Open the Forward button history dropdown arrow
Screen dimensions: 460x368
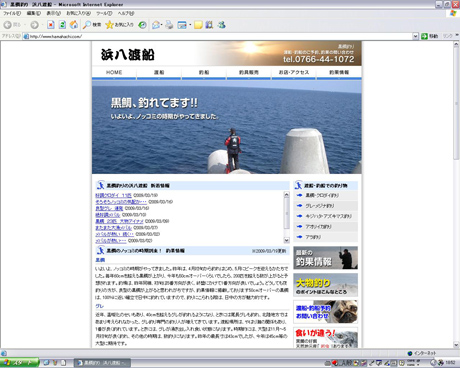click(42, 25)
